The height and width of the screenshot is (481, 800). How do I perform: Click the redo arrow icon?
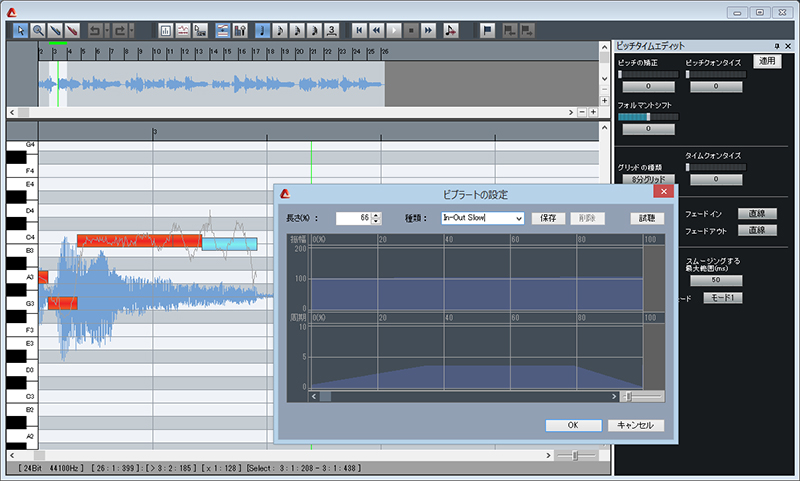(120, 31)
